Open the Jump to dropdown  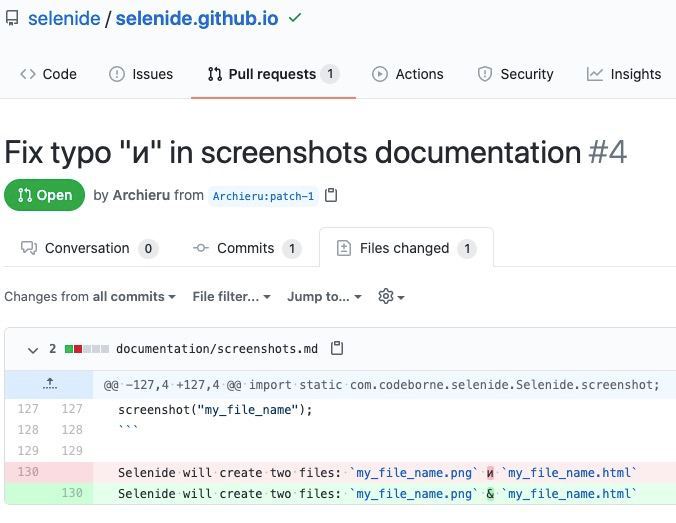324,297
